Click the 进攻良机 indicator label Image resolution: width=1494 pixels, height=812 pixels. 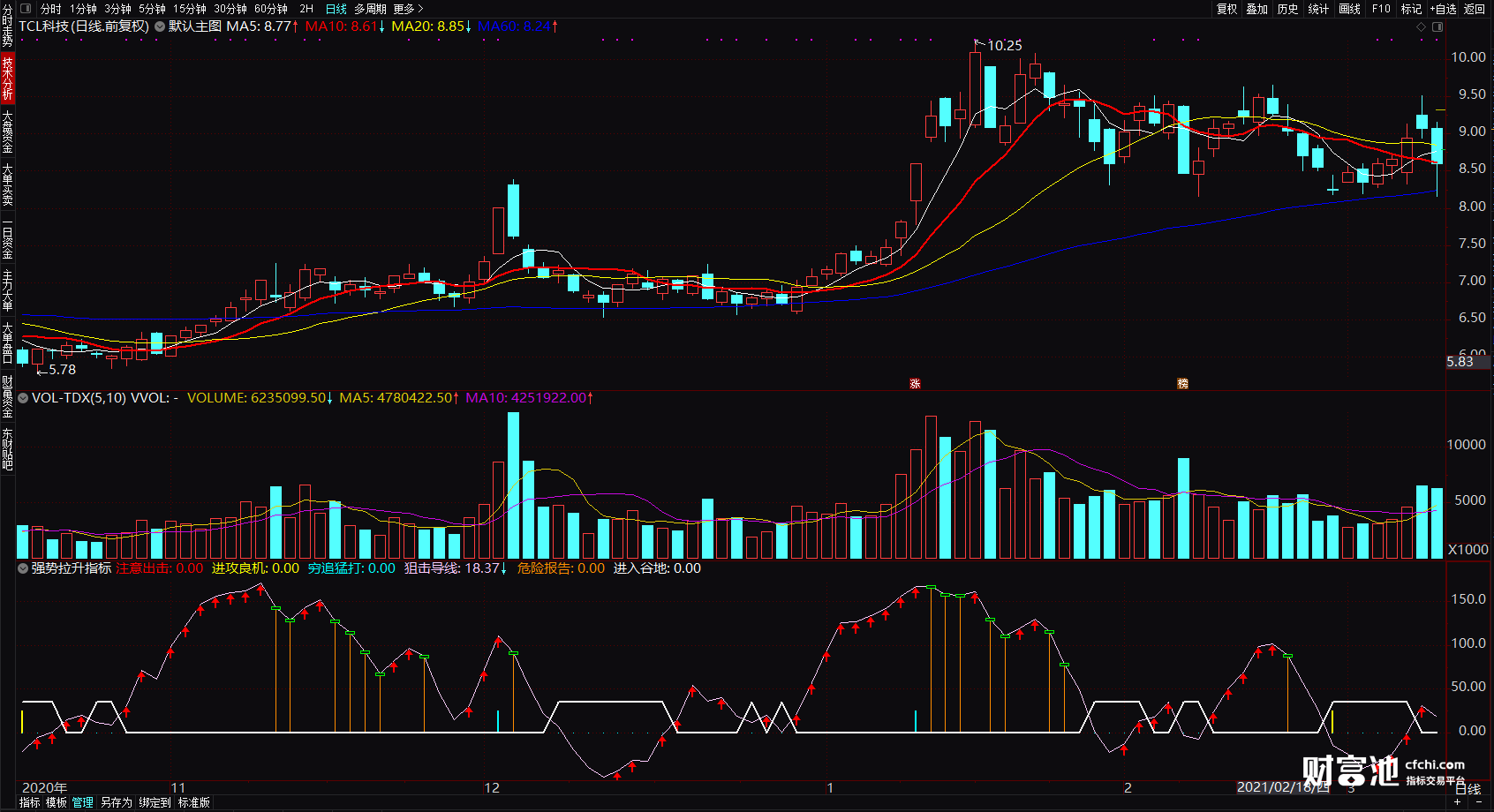[256, 568]
